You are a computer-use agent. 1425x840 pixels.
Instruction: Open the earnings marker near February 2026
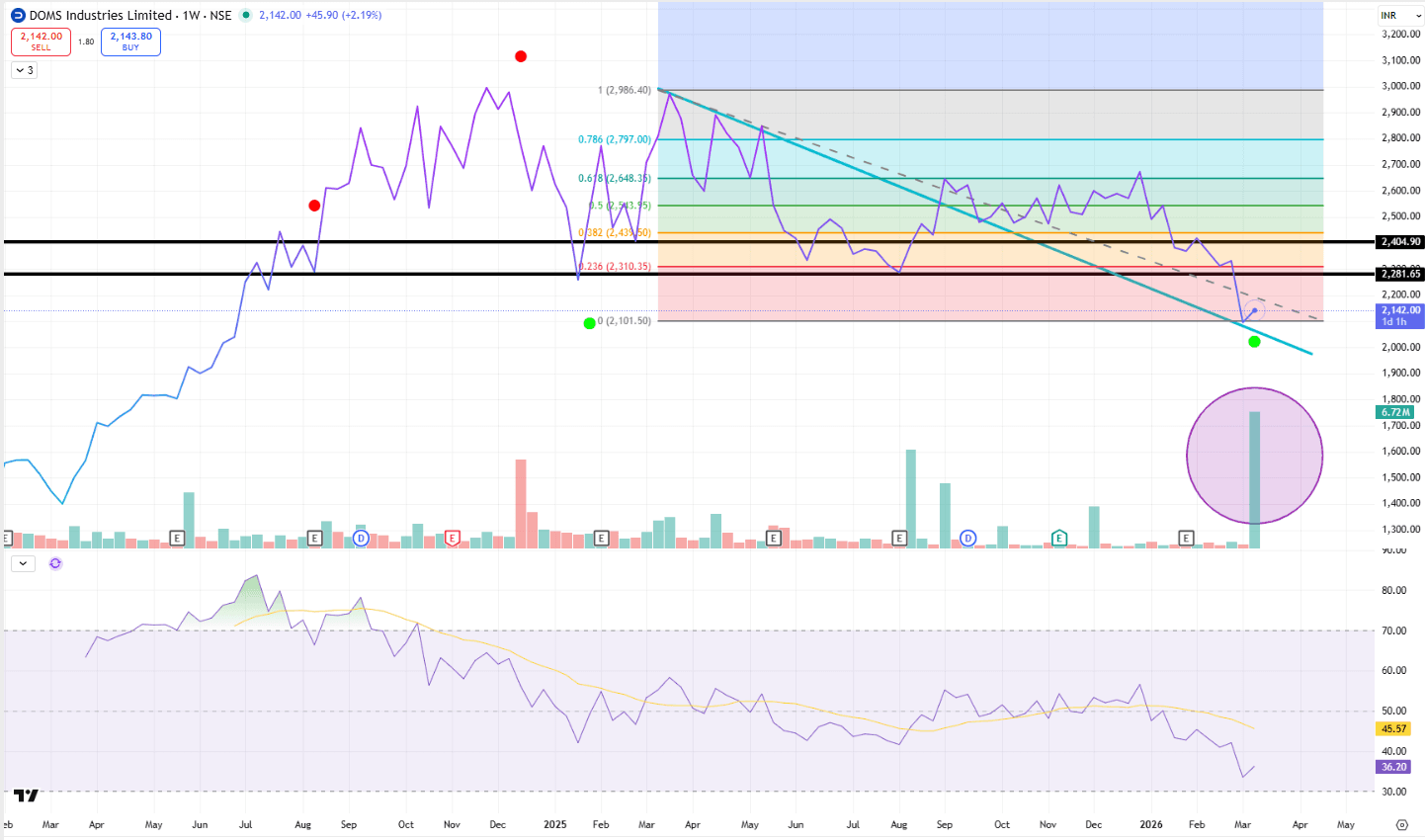[x=1187, y=538]
